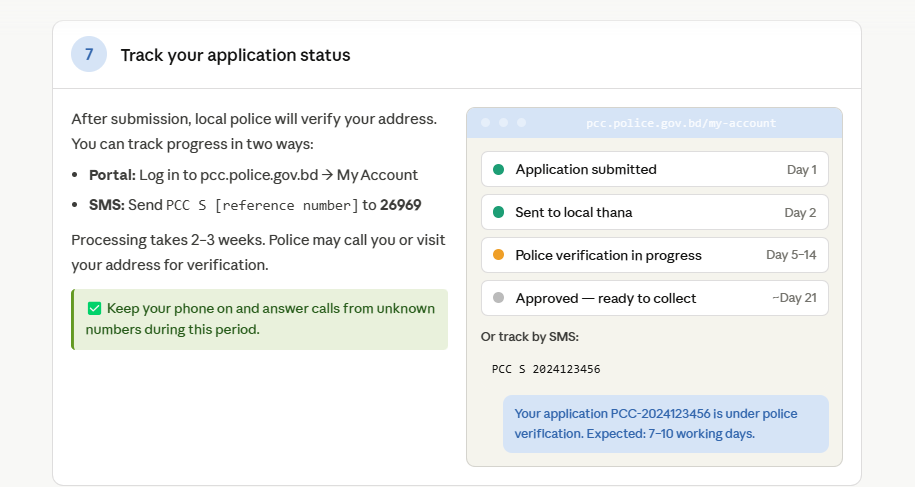Click the Track your application status heading

(x=235, y=55)
